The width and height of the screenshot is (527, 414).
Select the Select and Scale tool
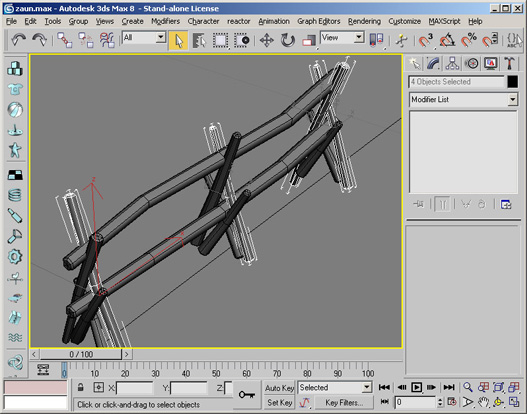coord(309,40)
